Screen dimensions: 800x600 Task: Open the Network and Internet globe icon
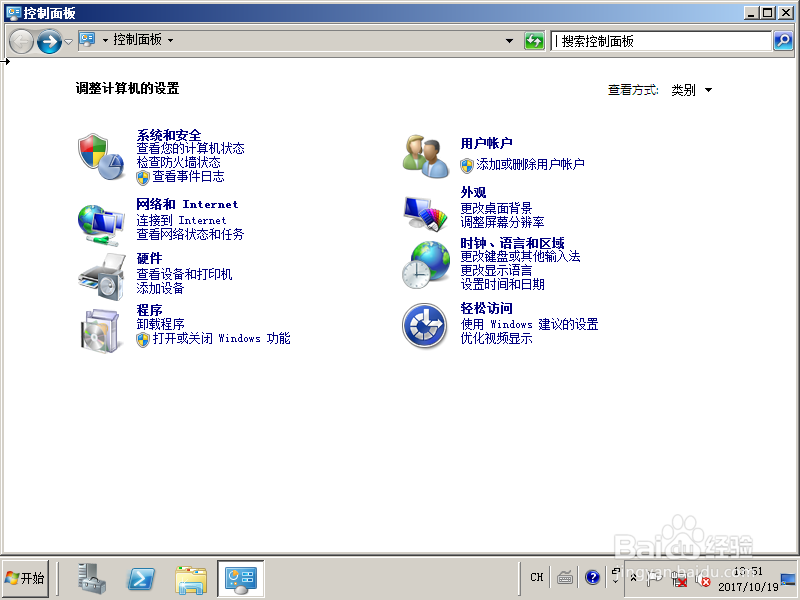(x=101, y=224)
